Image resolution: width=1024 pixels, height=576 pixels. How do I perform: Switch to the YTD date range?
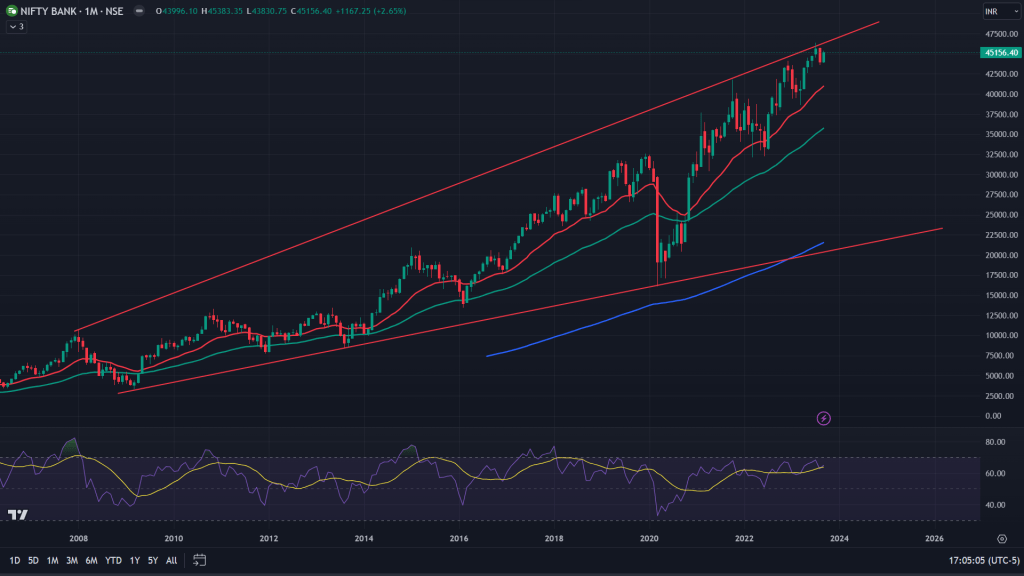[x=112, y=560]
